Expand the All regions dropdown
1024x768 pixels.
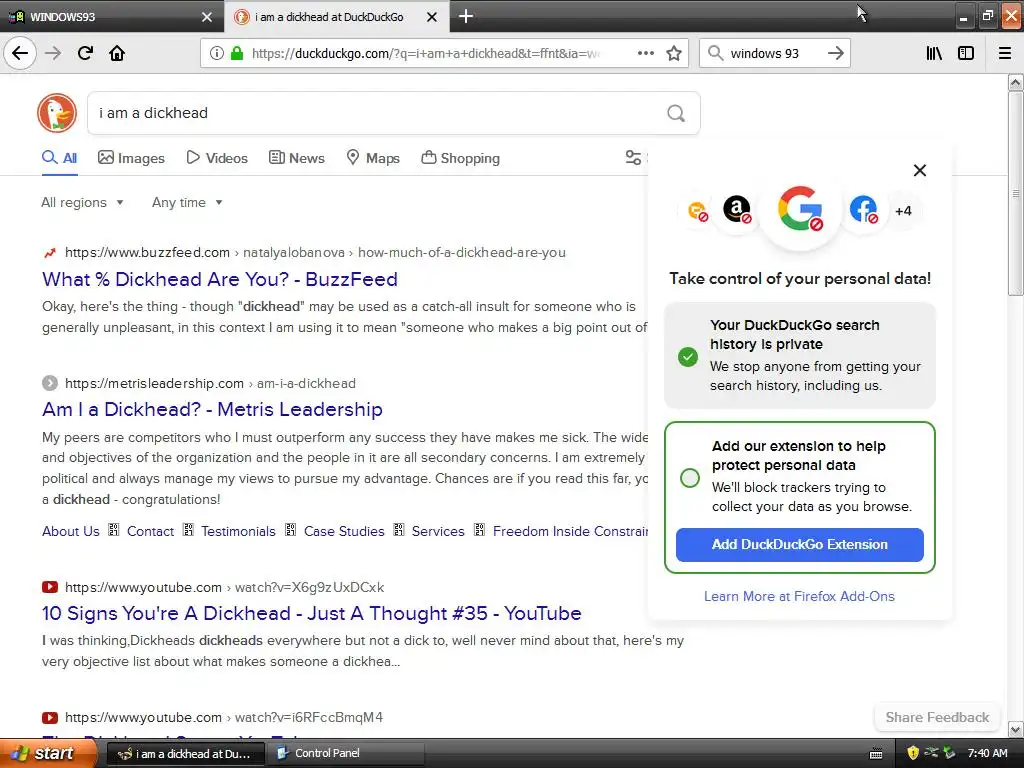coord(82,202)
